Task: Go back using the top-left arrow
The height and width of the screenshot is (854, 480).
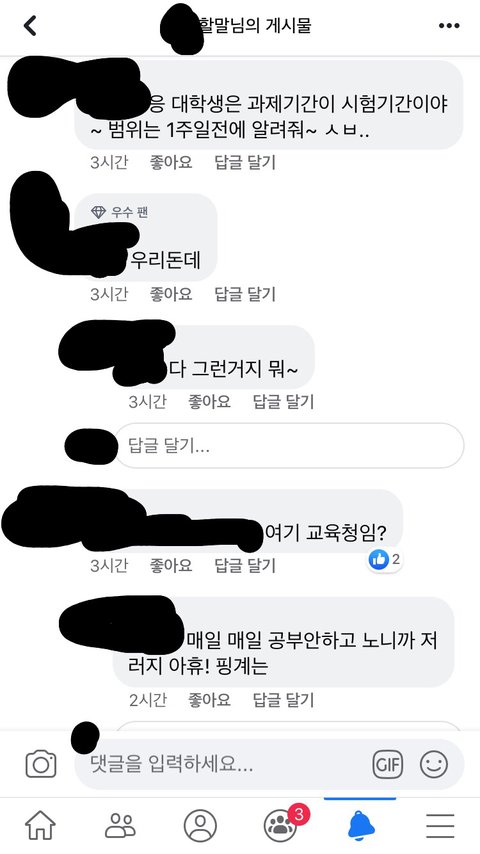Action: click(30, 26)
